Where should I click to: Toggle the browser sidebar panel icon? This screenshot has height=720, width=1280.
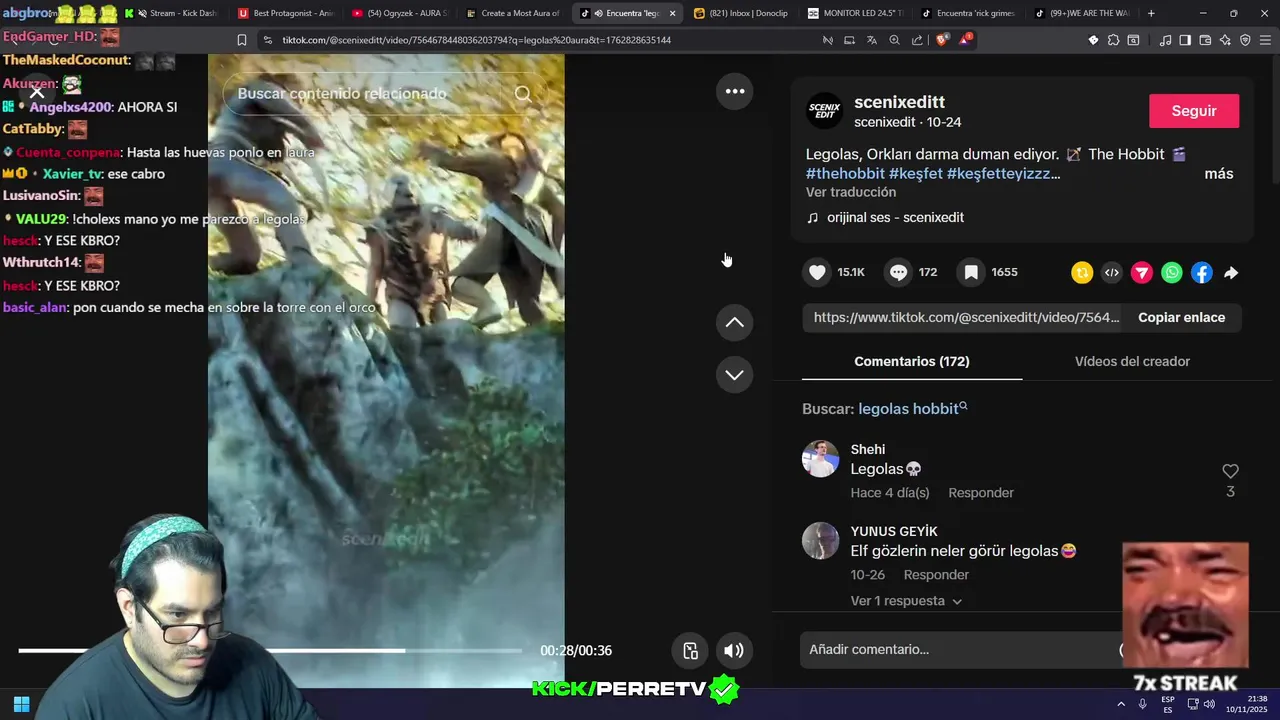pos(1185,40)
